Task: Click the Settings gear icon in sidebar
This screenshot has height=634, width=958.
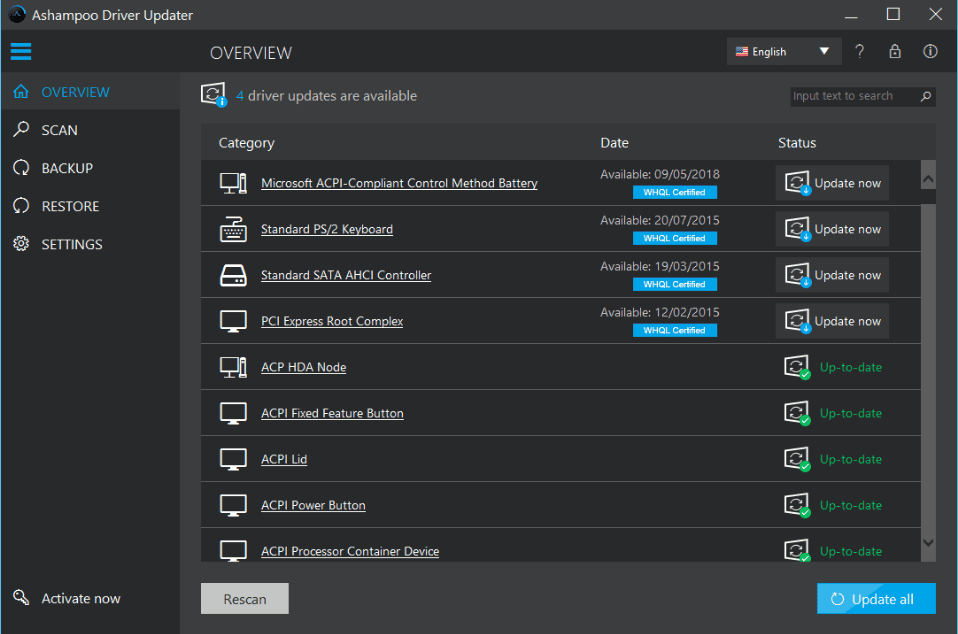Action: [x=21, y=244]
